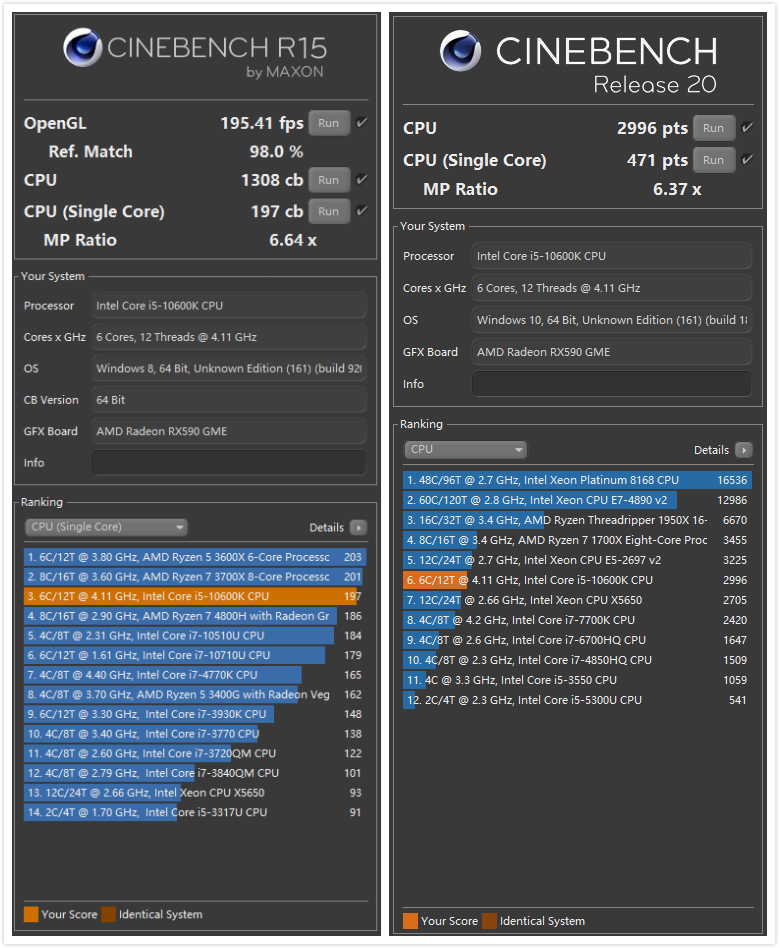Select Ryzen 5 3400G ranking row
Screen dimensions: 780x948
pyautogui.click(x=195, y=695)
